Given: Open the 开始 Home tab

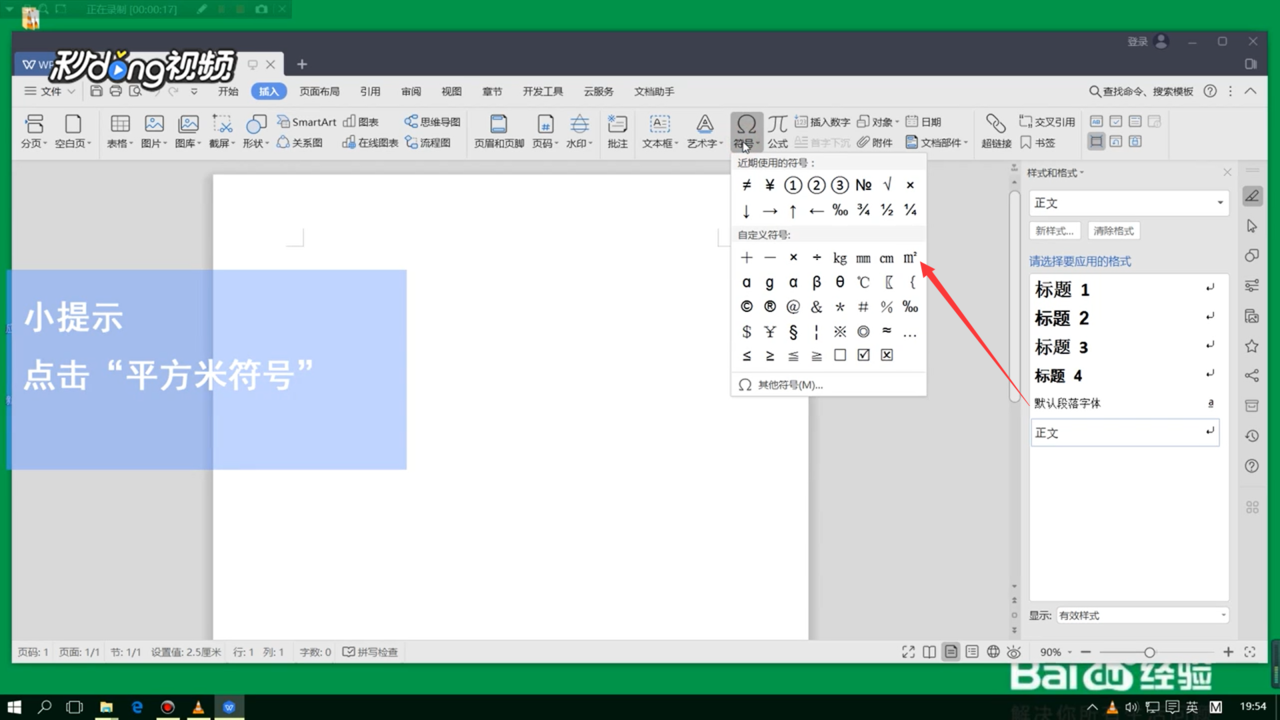Looking at the screenshot, I should [228, 91].
